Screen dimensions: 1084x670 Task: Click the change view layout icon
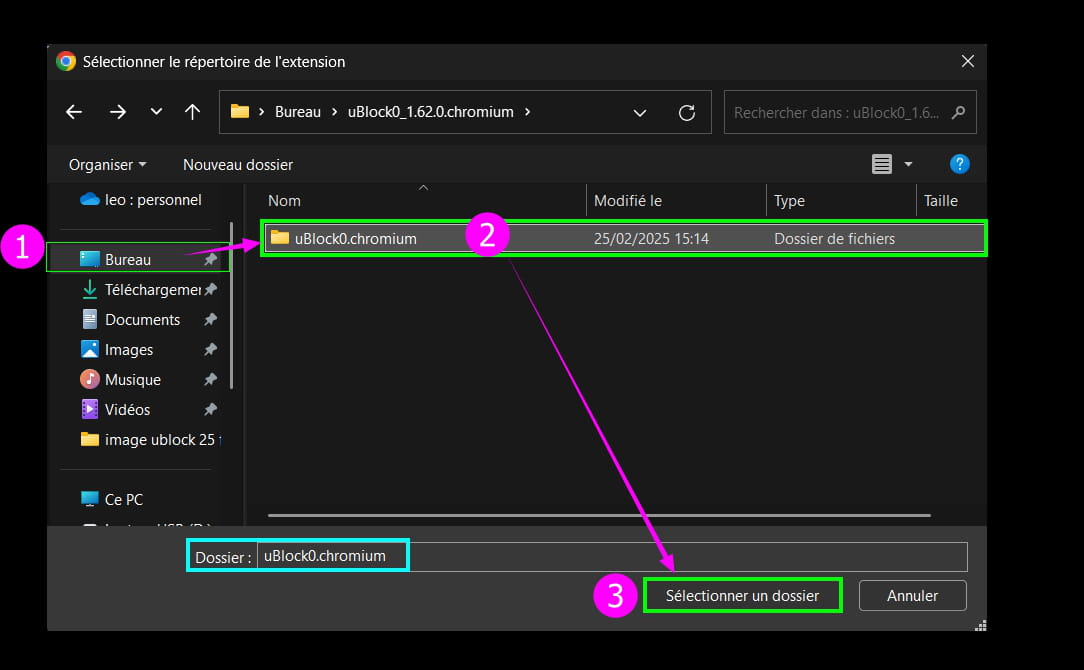tap(881, 164)
